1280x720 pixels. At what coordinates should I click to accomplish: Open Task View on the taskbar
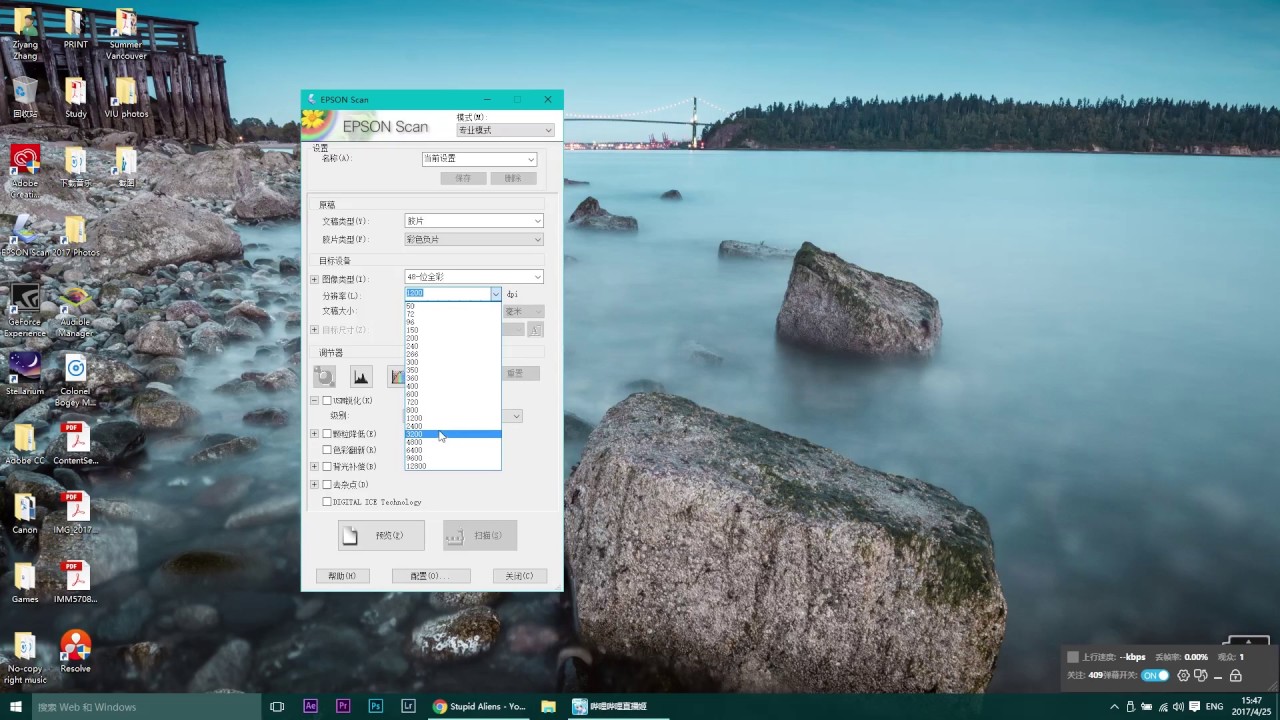point(277,706)
